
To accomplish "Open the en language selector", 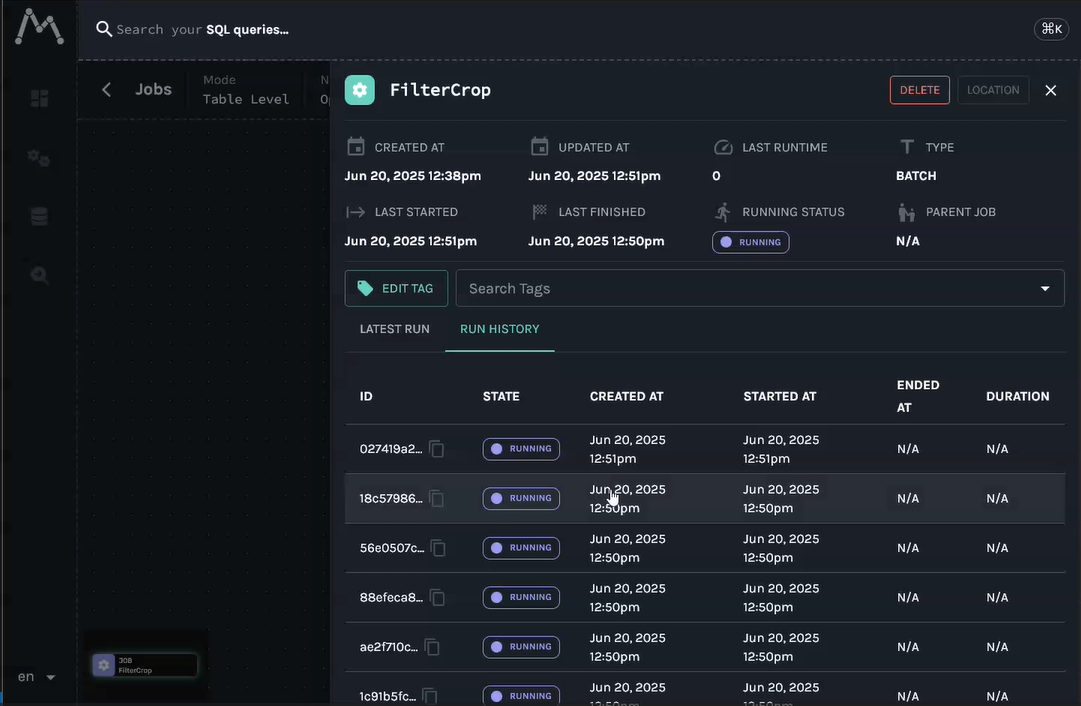I will [36, 677].
